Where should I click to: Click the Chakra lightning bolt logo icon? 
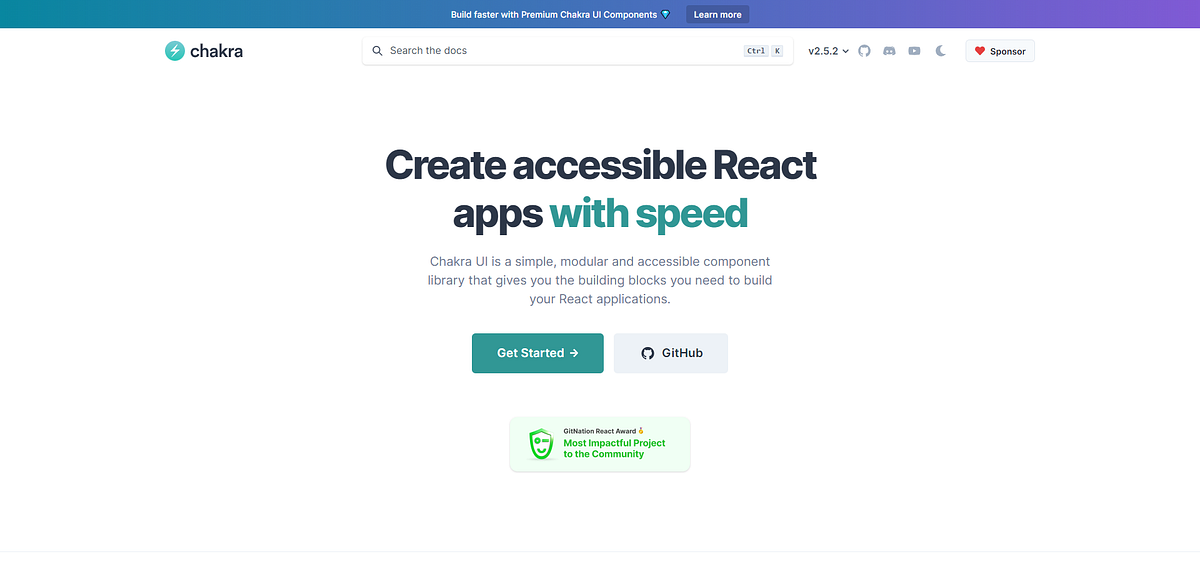click(174, 50)
